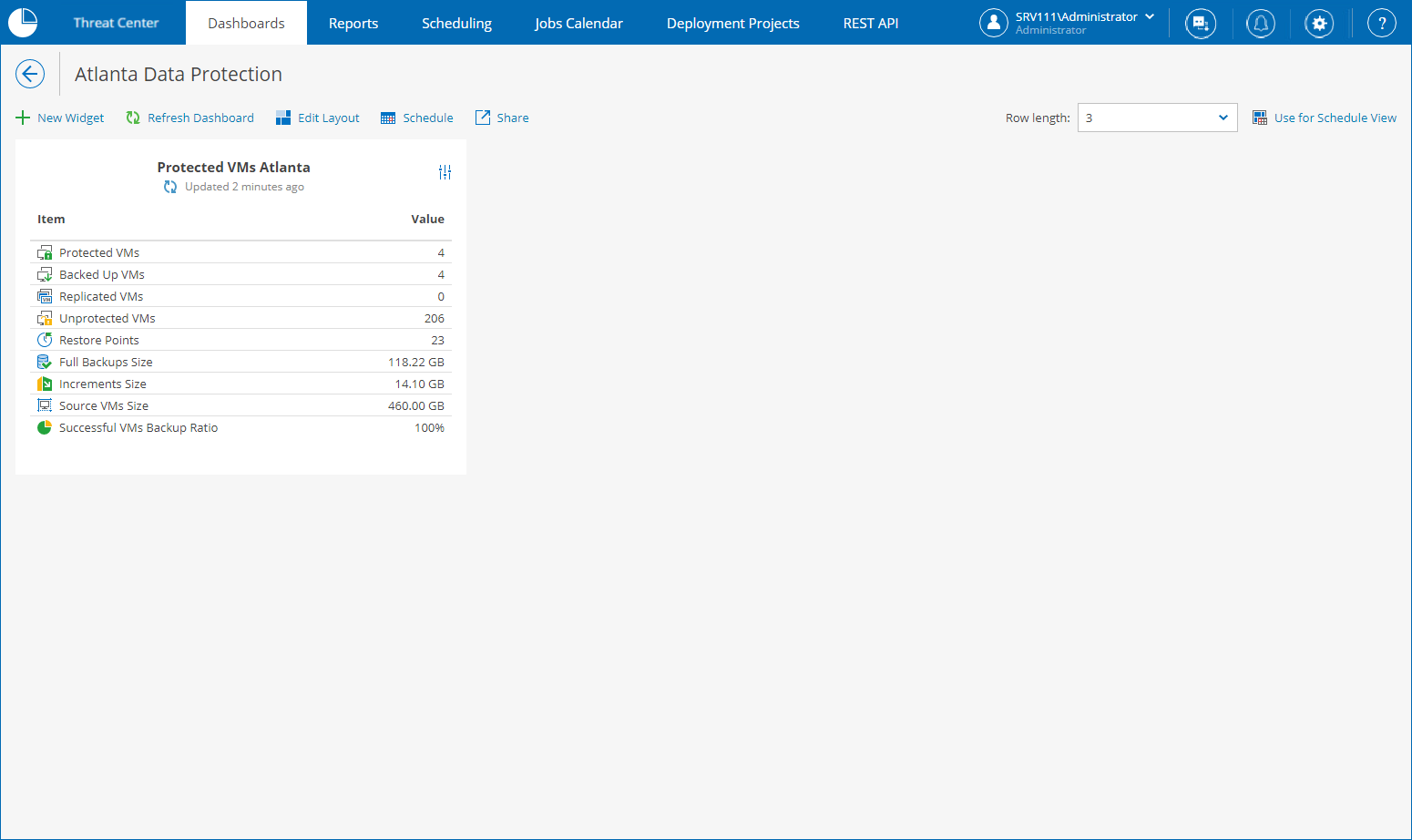This screenshot has width=1412, height=840.
Task: Open the Deployment Projects tab
Action: [733, 23]
